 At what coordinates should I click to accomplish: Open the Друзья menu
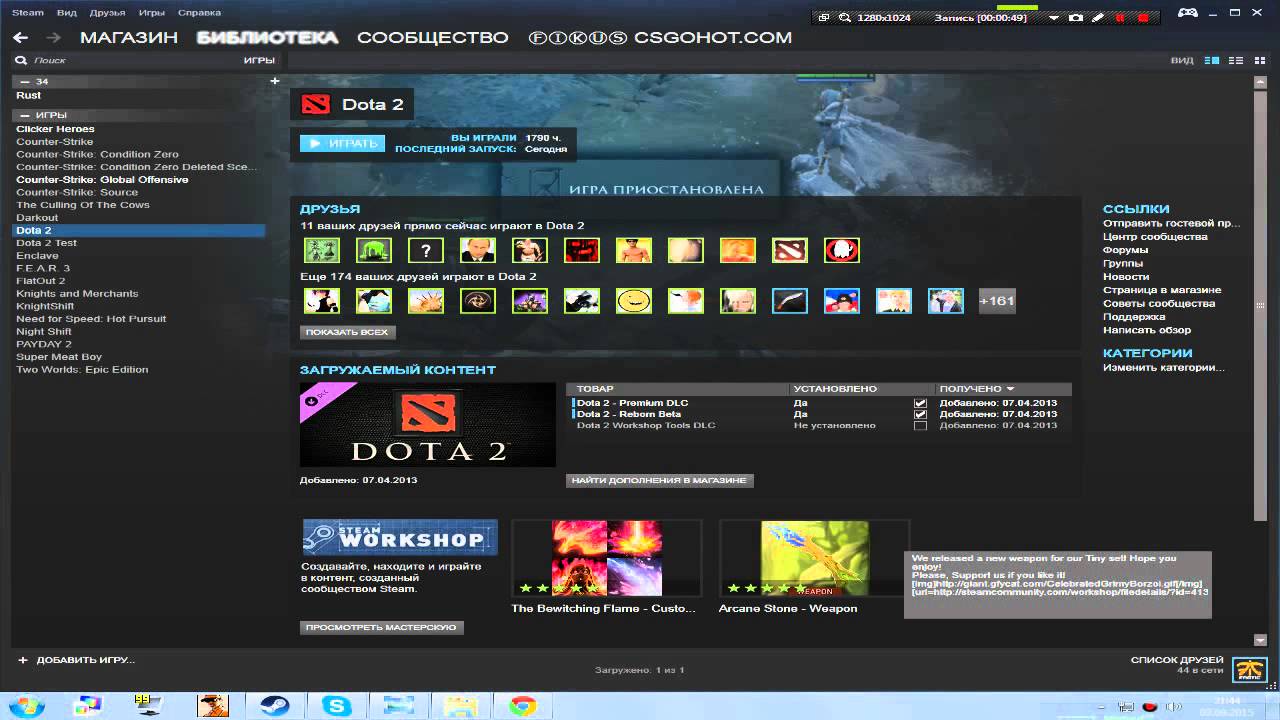[107, 13]
